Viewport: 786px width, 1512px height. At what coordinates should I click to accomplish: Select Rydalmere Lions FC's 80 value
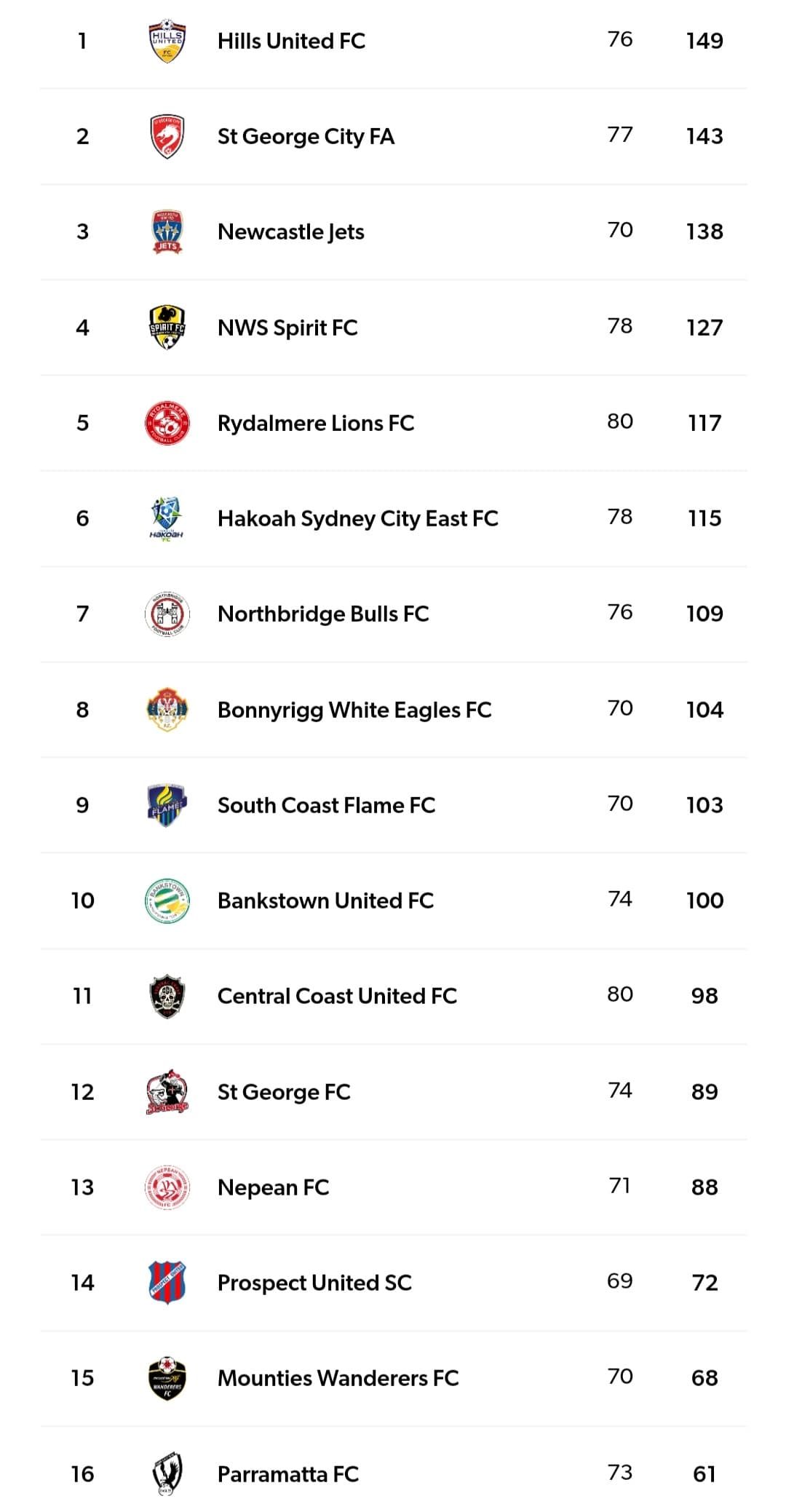[x=619, y=421]
